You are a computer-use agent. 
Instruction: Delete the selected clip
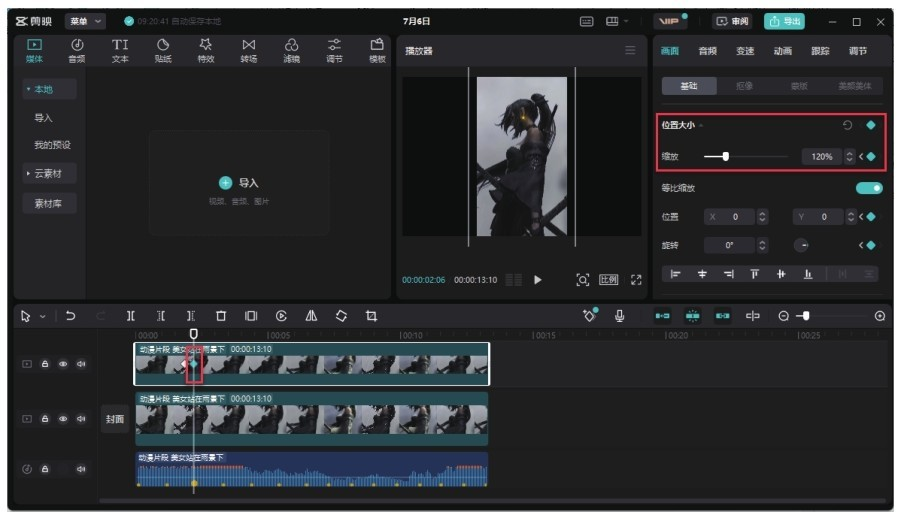(221, 316)
